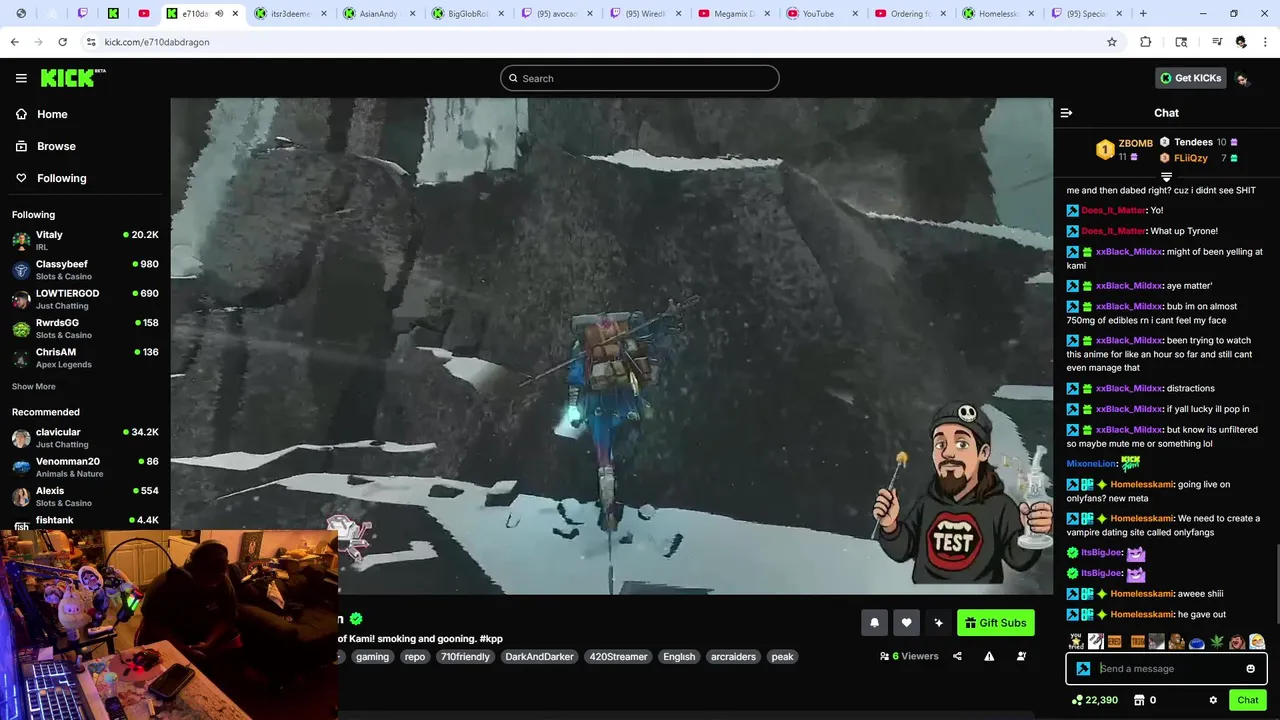Screen dimensions: 1280x720
Task: Click Does_It_Matter username saying Yo!
Action: [1113, 210]
